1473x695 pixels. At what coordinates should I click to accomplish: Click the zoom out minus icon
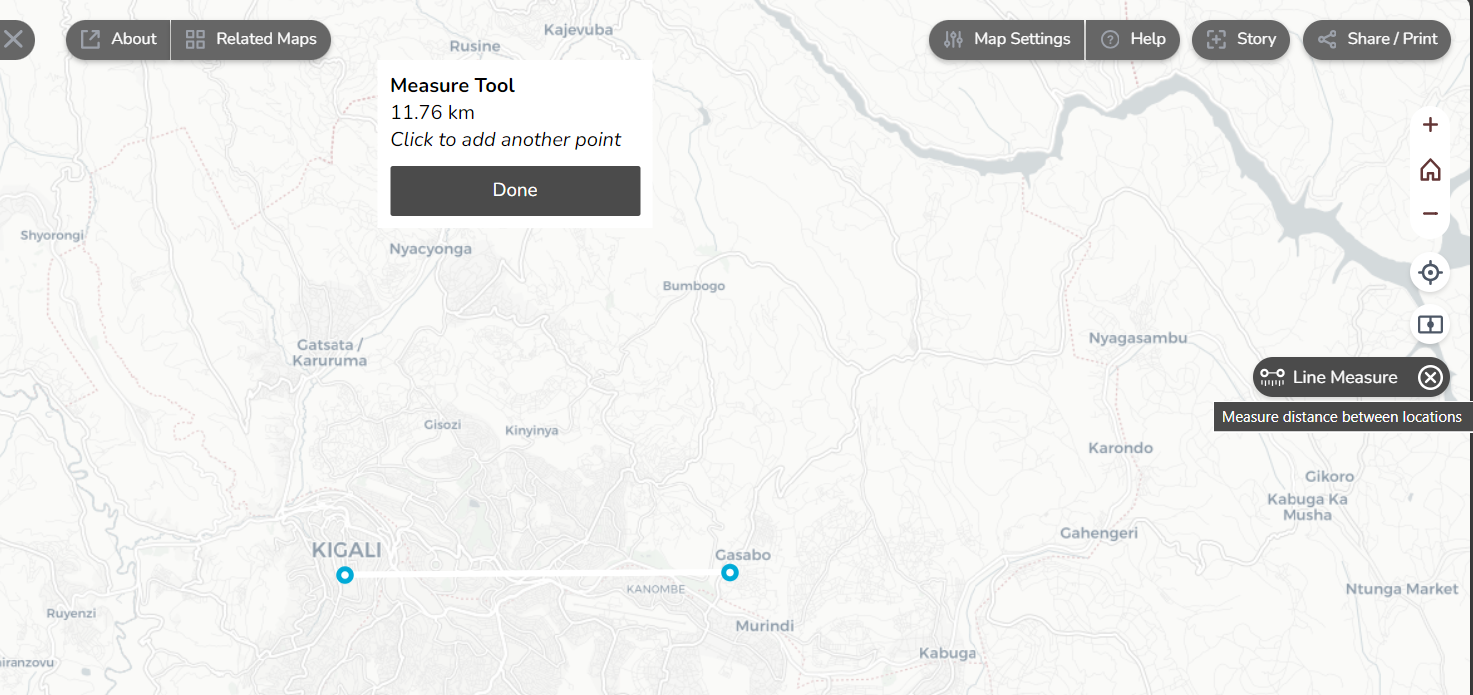pos(1430,213)
